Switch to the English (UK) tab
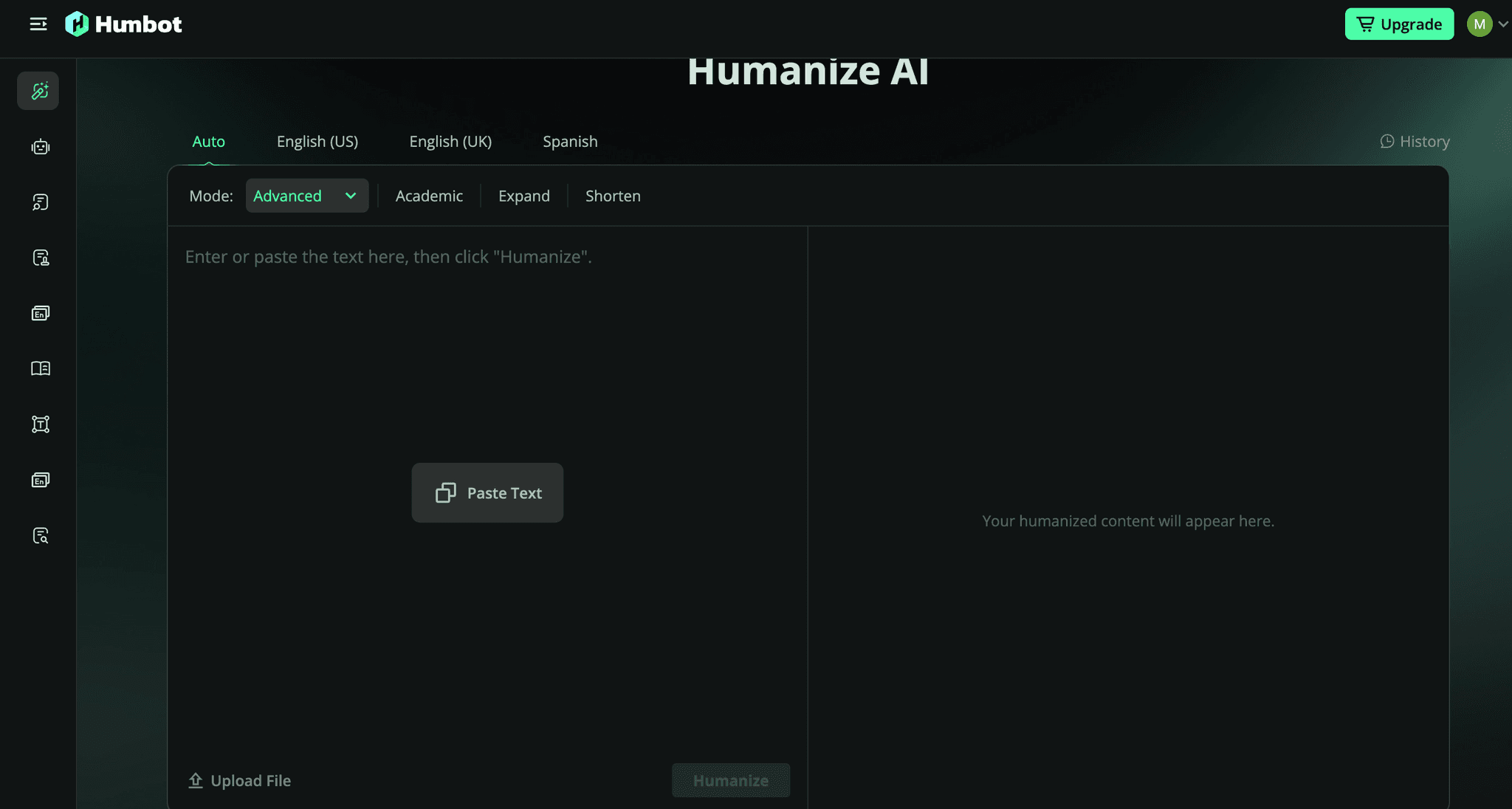Image resolution: width=1512 pixels, height=809 pixels. [x=450, y=141]
